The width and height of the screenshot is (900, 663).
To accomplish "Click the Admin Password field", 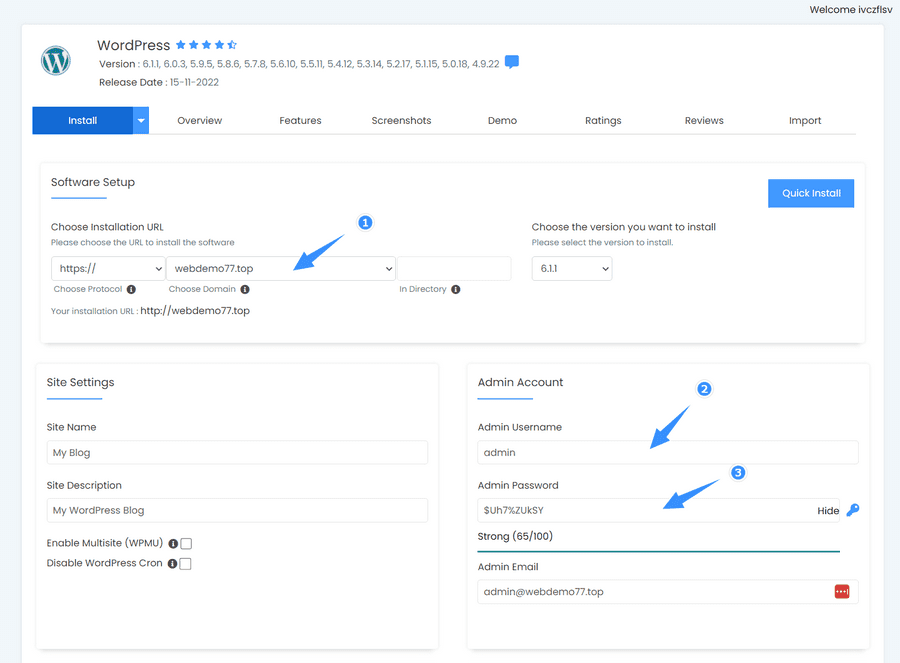I will [659, 510].
